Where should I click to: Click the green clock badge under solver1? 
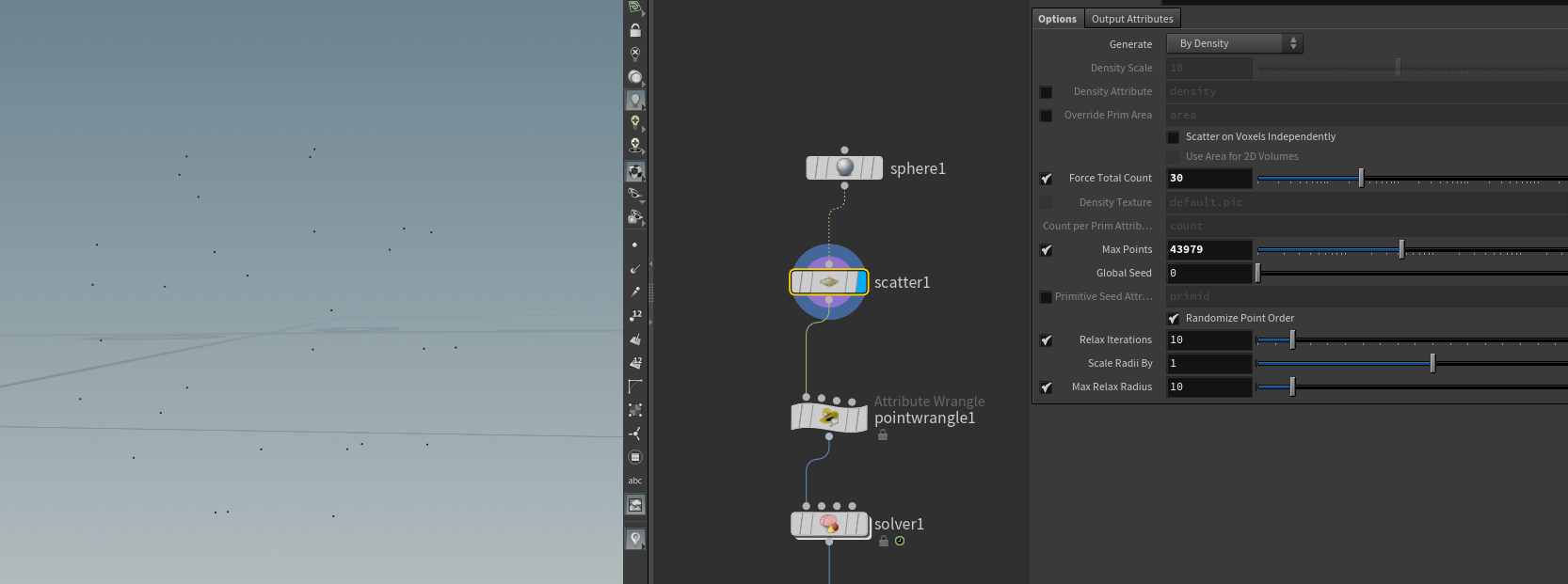point(900,541)
